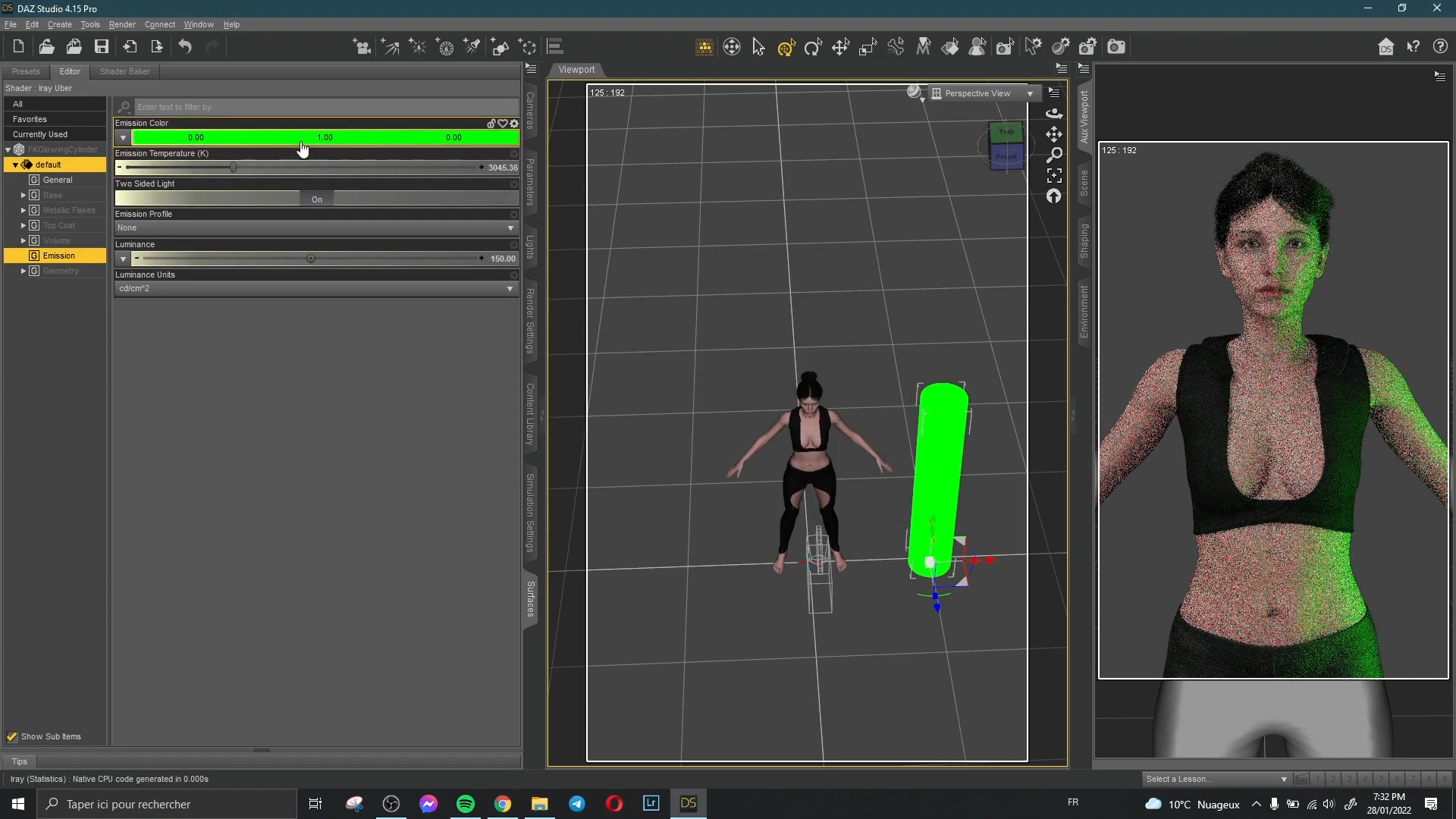Select the Translate tool
Screen dimensions: 1456x819
coord(840,47)
